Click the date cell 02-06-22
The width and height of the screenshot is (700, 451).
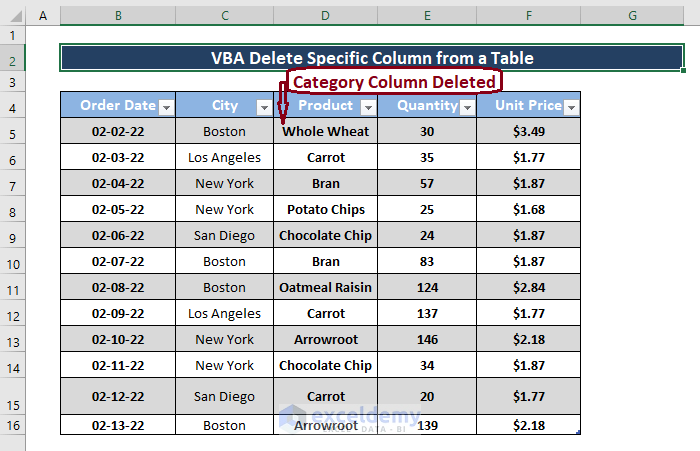(118, 235)
